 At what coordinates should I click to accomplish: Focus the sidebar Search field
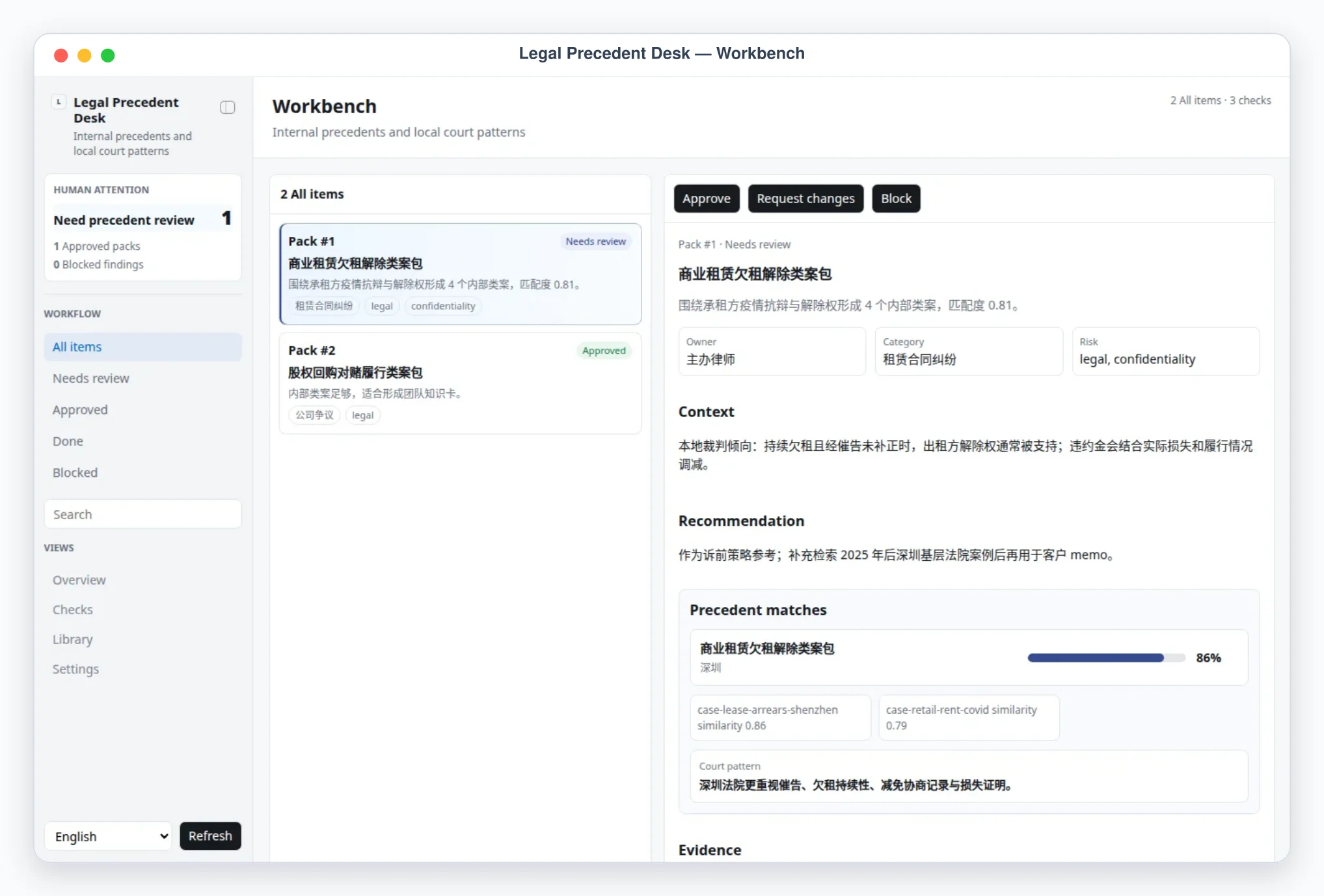[142, 514]
